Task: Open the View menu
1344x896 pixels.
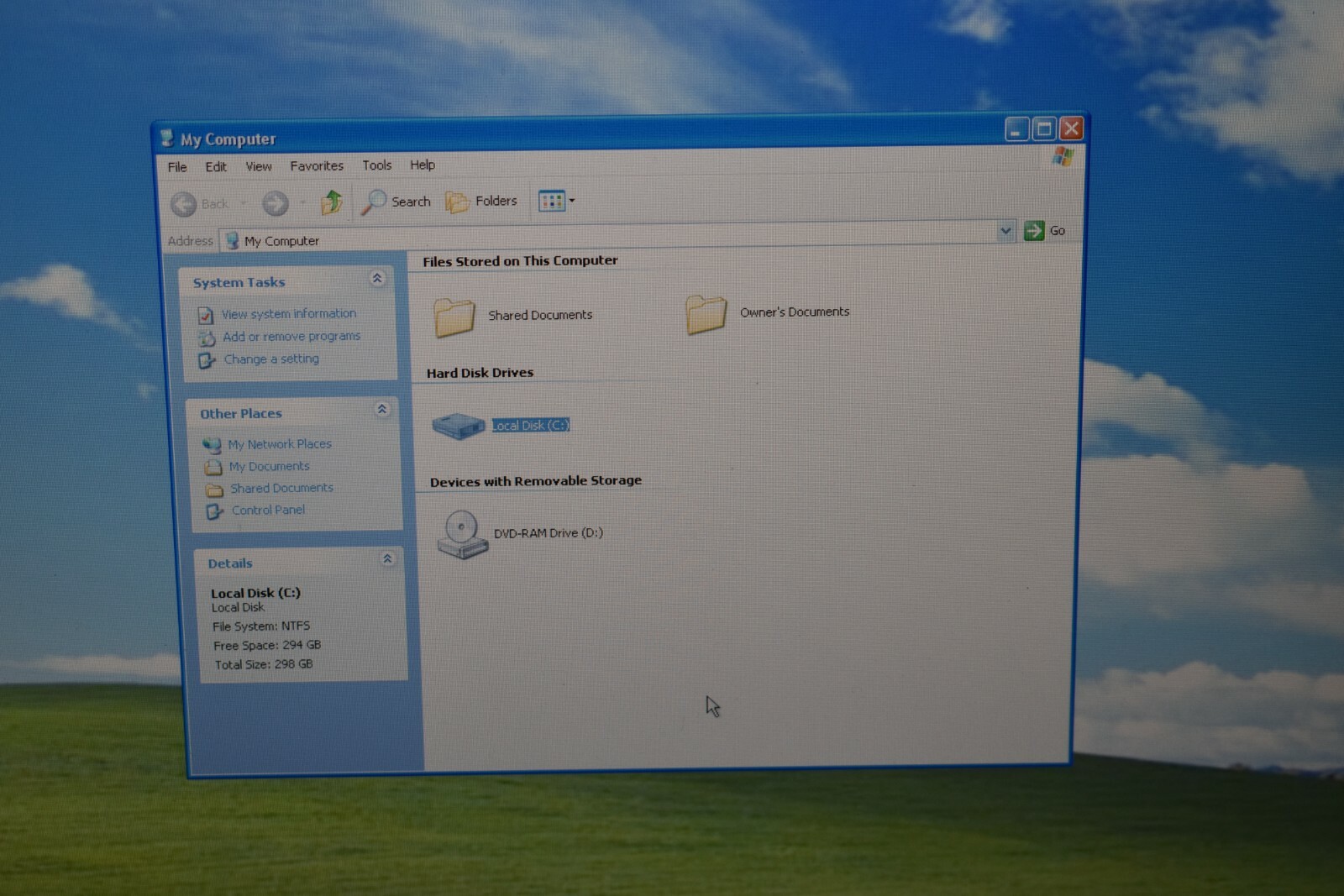Action: tap(259, 166)
